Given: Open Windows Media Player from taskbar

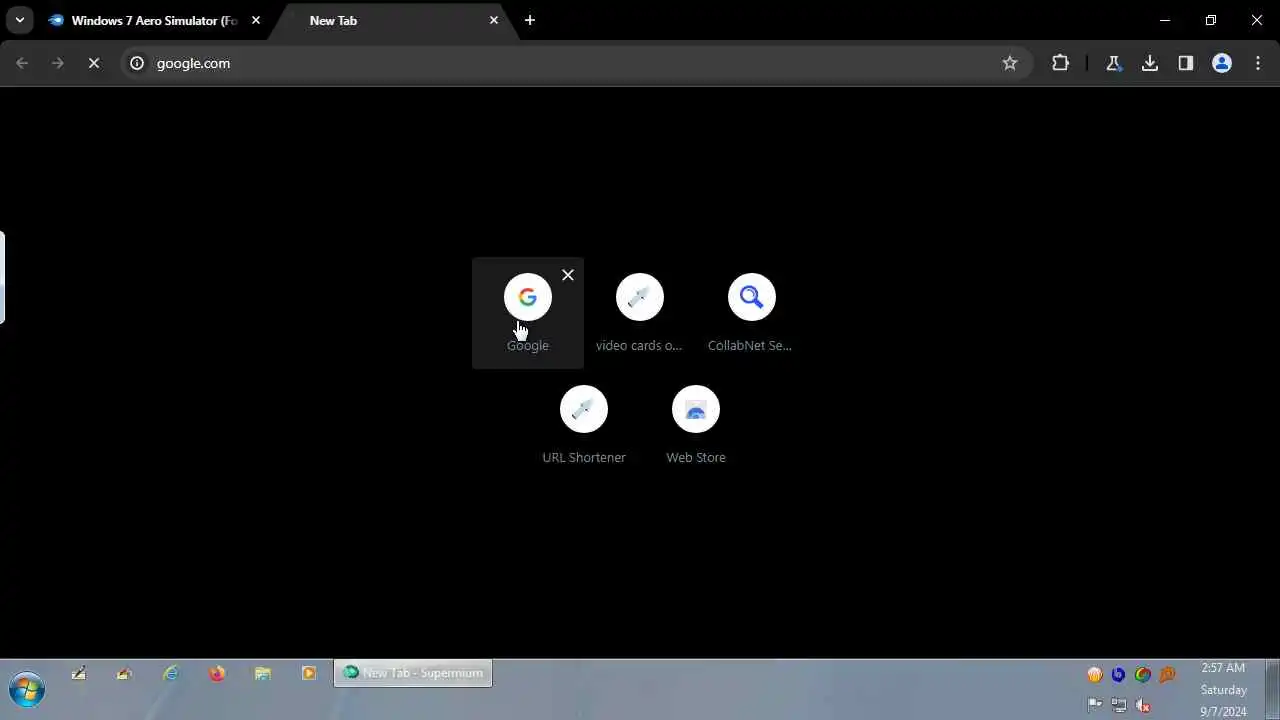Looking at the screenshot, I should (309, 673).
